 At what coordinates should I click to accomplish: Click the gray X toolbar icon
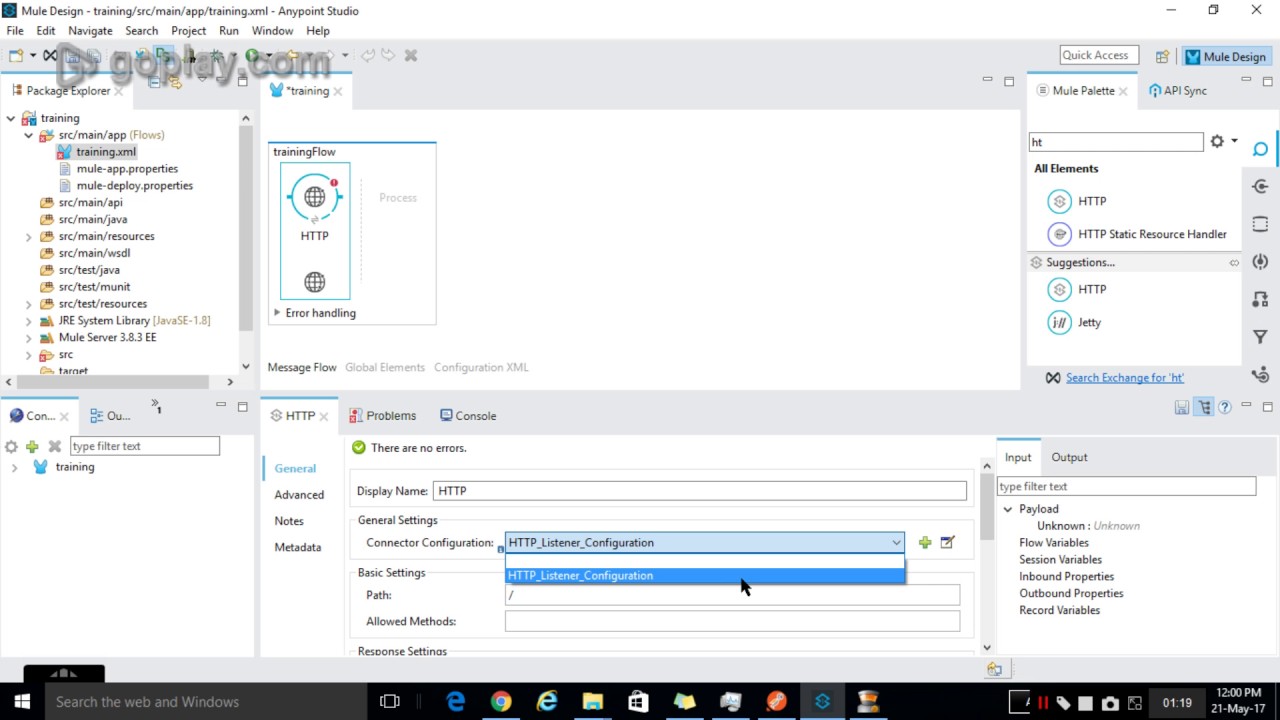(x=410, y=56)
